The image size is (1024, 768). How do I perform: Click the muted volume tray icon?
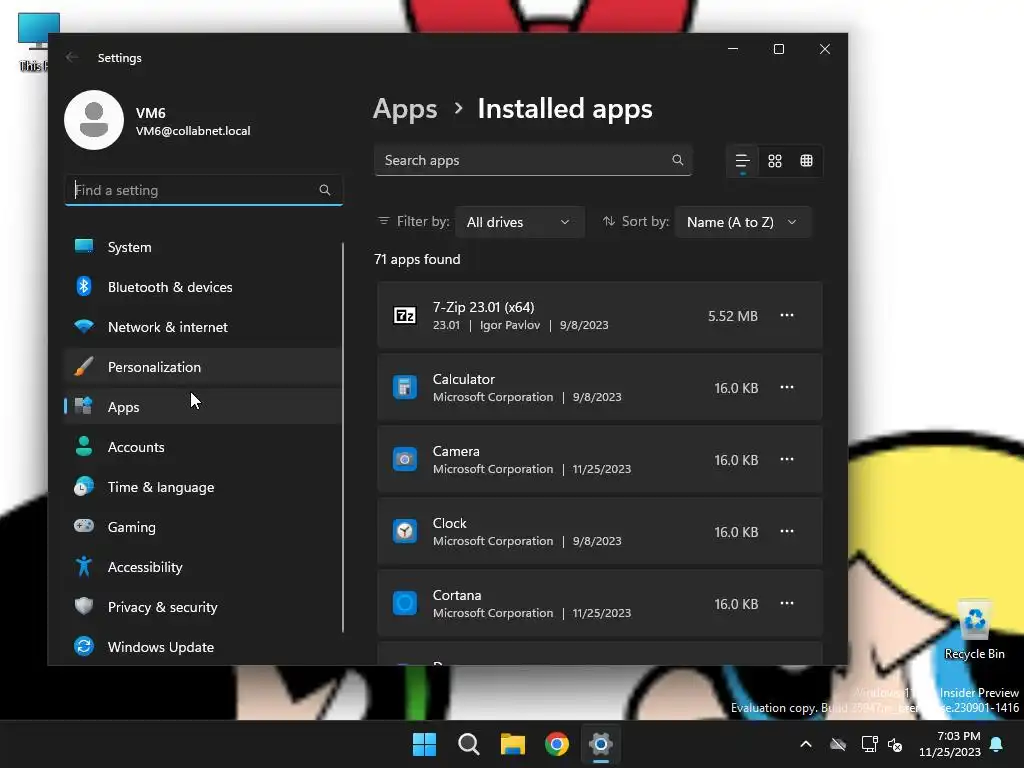point(895,744)
